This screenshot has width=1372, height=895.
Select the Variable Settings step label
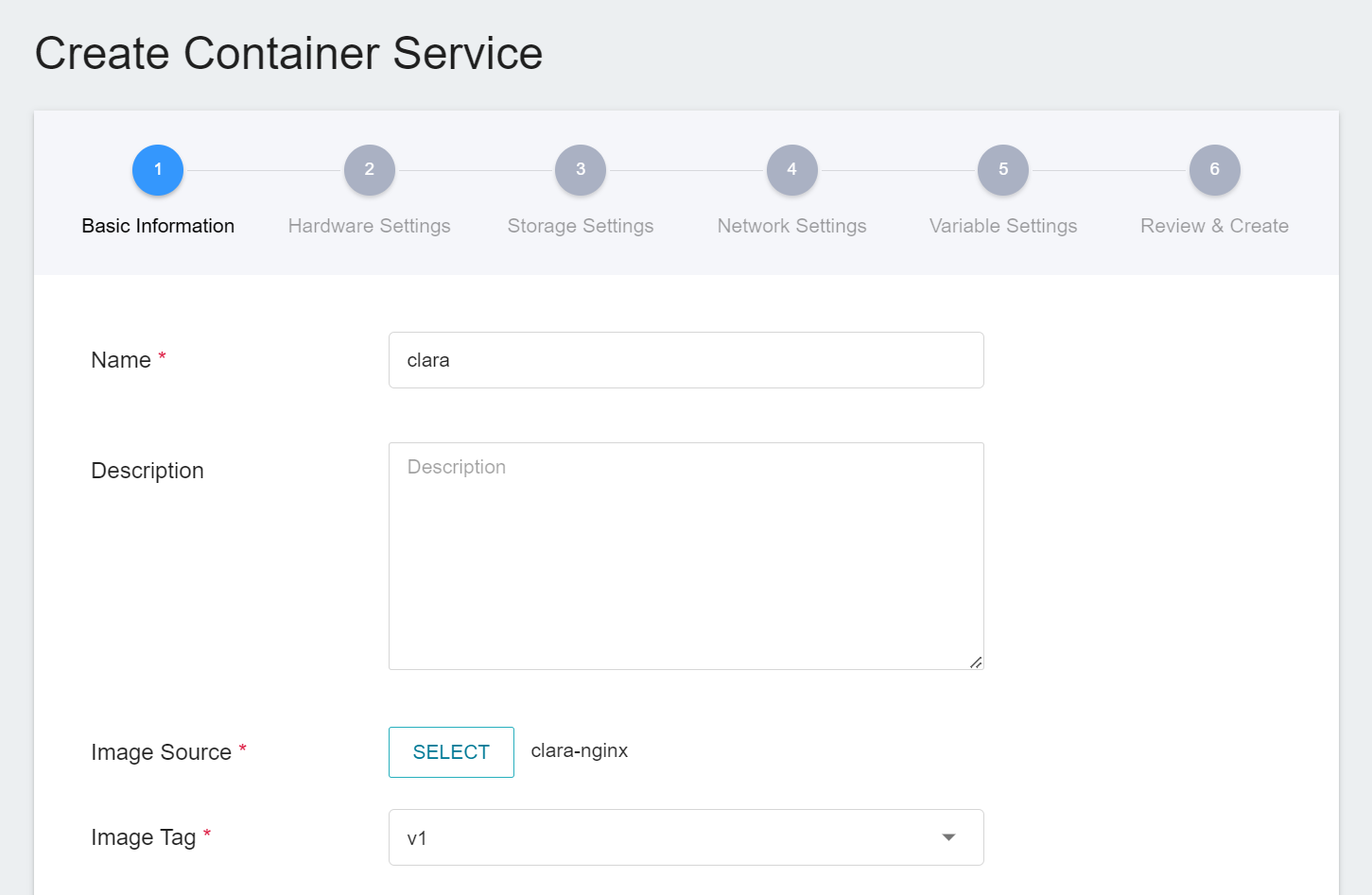click(x=1003, y=226)
